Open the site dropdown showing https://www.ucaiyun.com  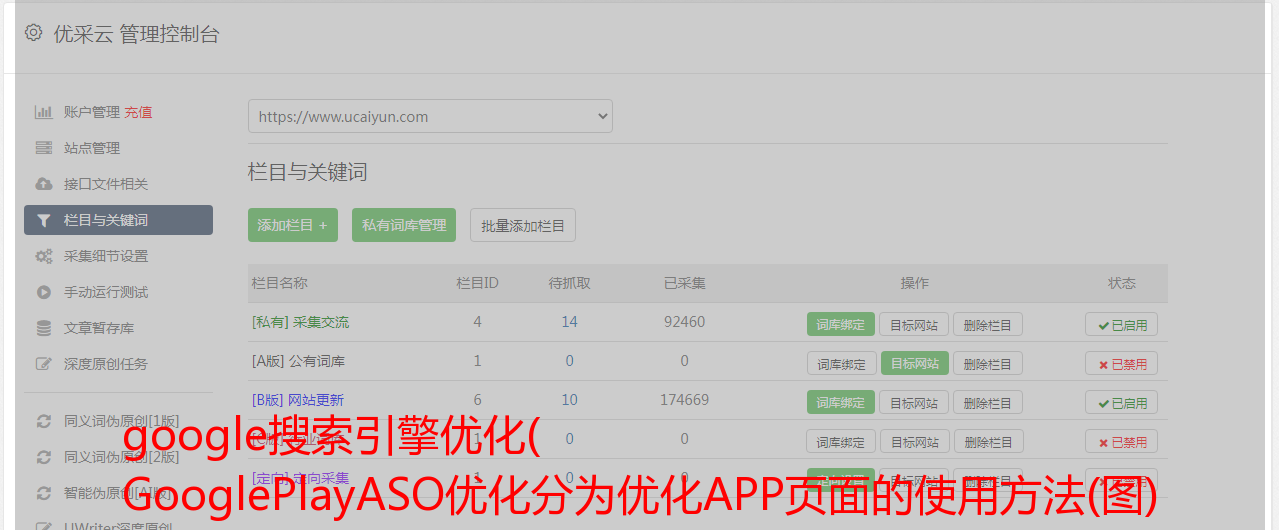tap(430, 116)
